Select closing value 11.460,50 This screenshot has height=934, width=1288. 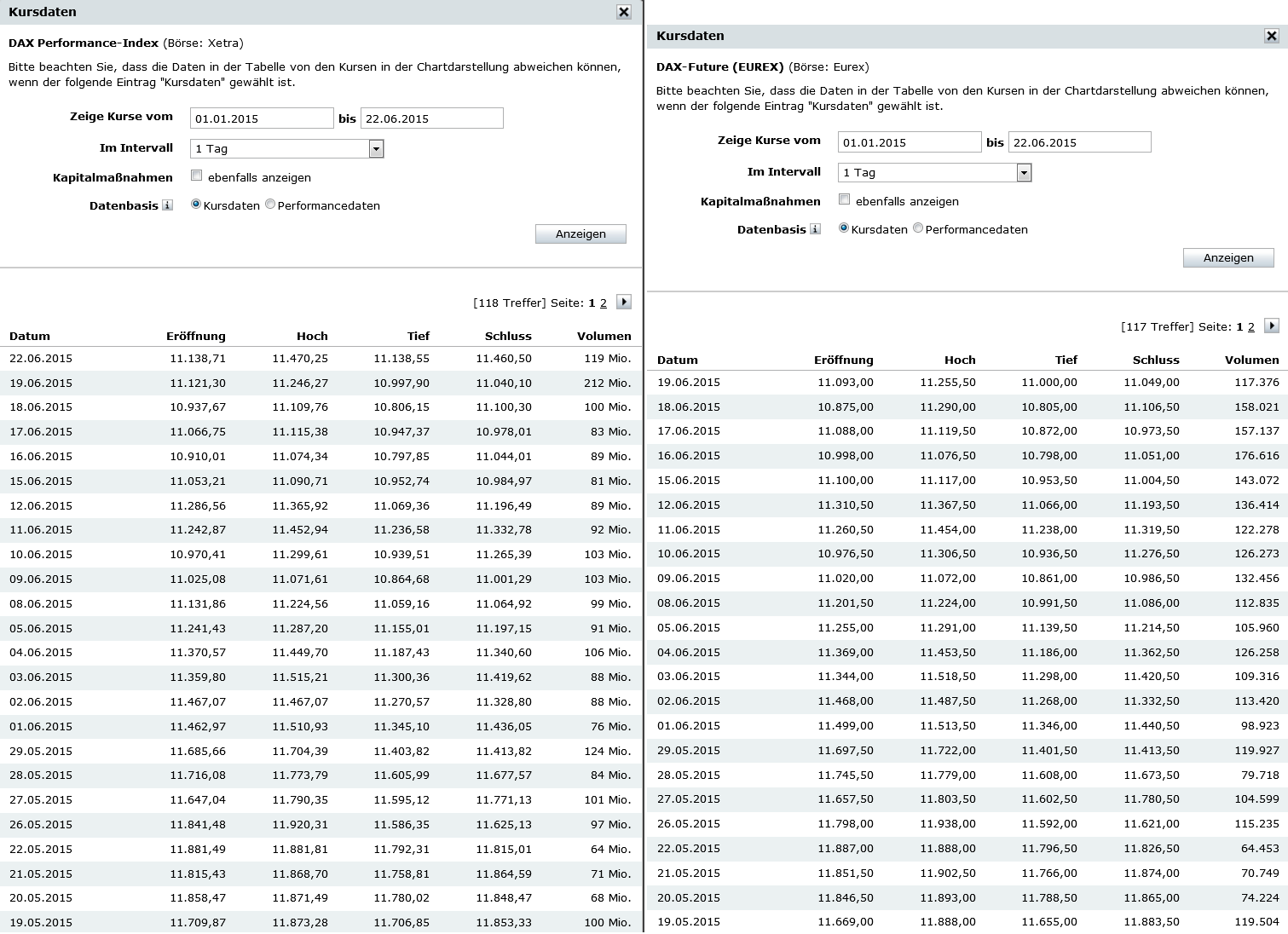click(504, 359)
